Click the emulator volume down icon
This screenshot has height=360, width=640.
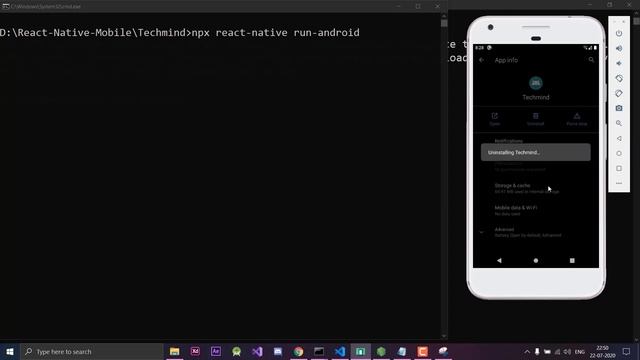(619, 64)
